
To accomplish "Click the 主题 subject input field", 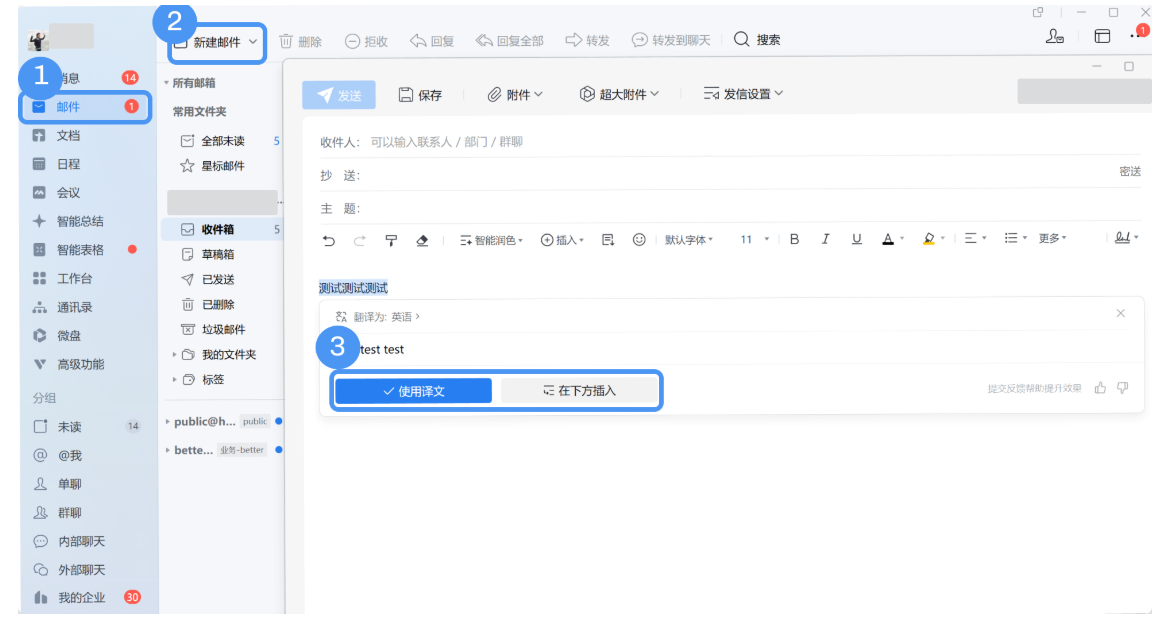I will (500, 207).
